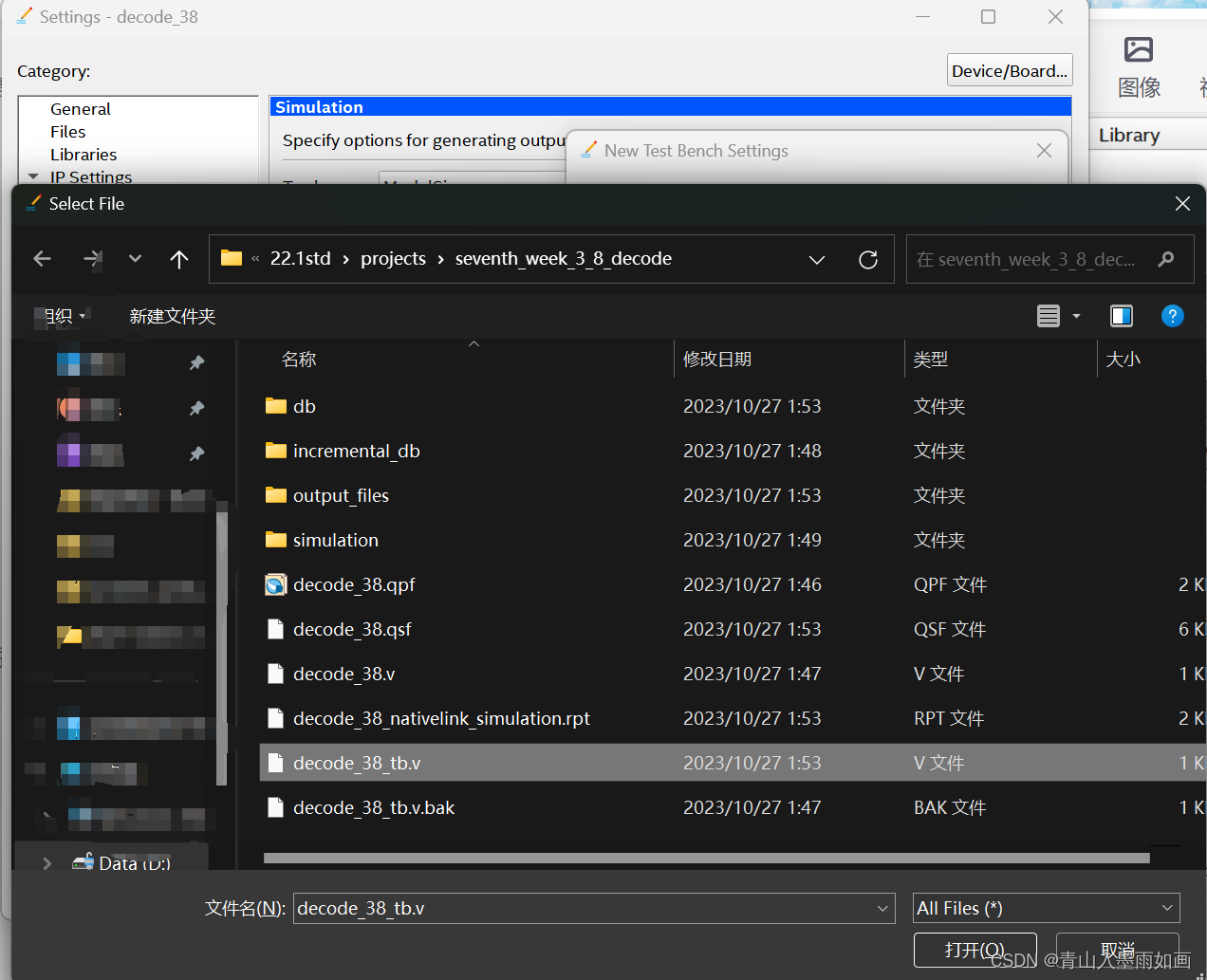The image size is (1207, 980).
Task: Go up to the parent folder
Action: pyautogui.click(x=178, y=258)
